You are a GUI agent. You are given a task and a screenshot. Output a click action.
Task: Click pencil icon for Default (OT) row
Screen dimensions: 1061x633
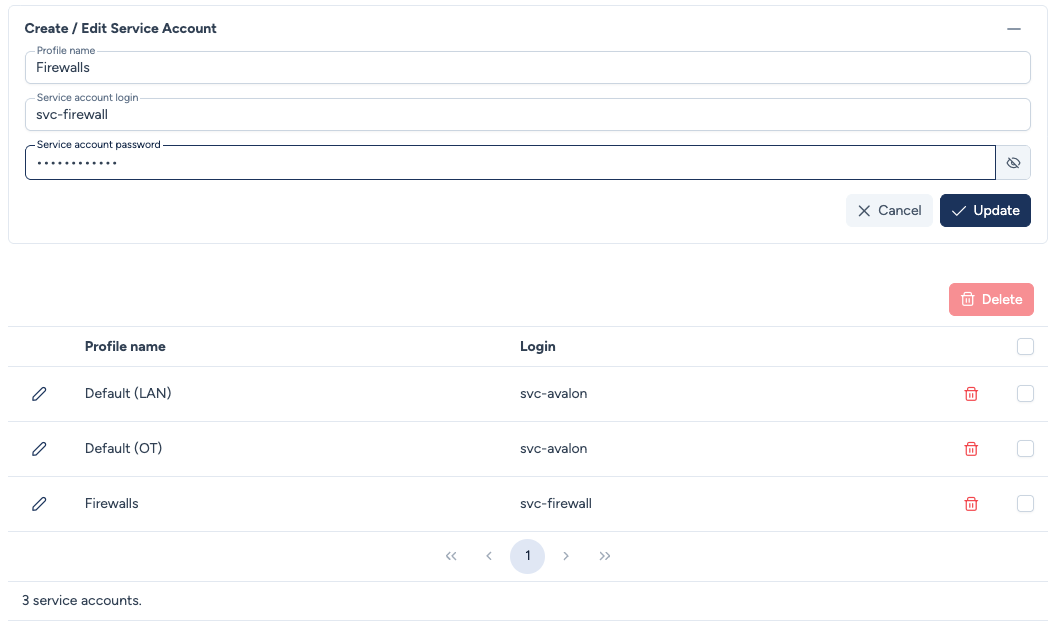tap(39, 449)
